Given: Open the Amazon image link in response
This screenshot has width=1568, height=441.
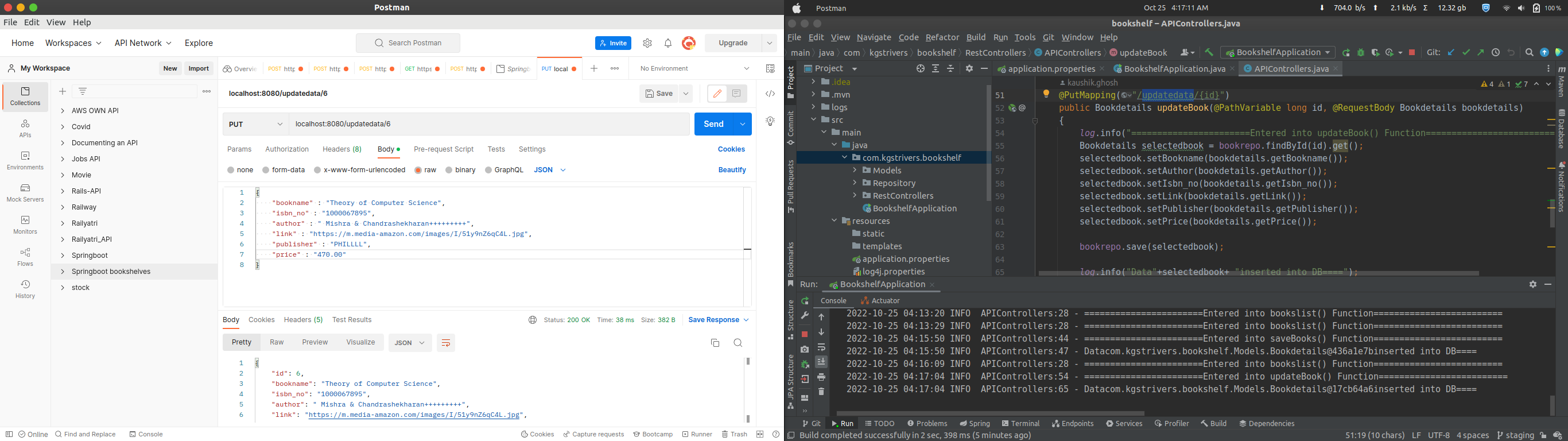Looking at the screenshot, I should (414, 415).
